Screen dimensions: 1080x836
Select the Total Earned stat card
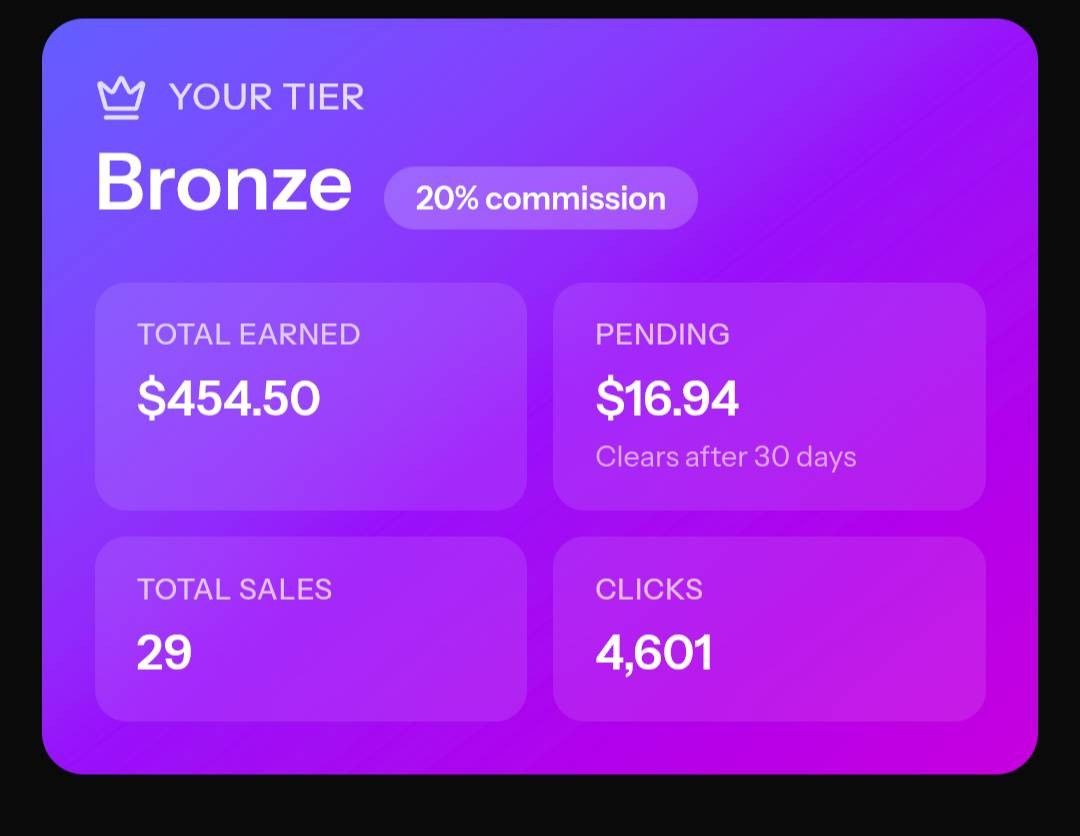pyautogui.click(x=311, y=397)
